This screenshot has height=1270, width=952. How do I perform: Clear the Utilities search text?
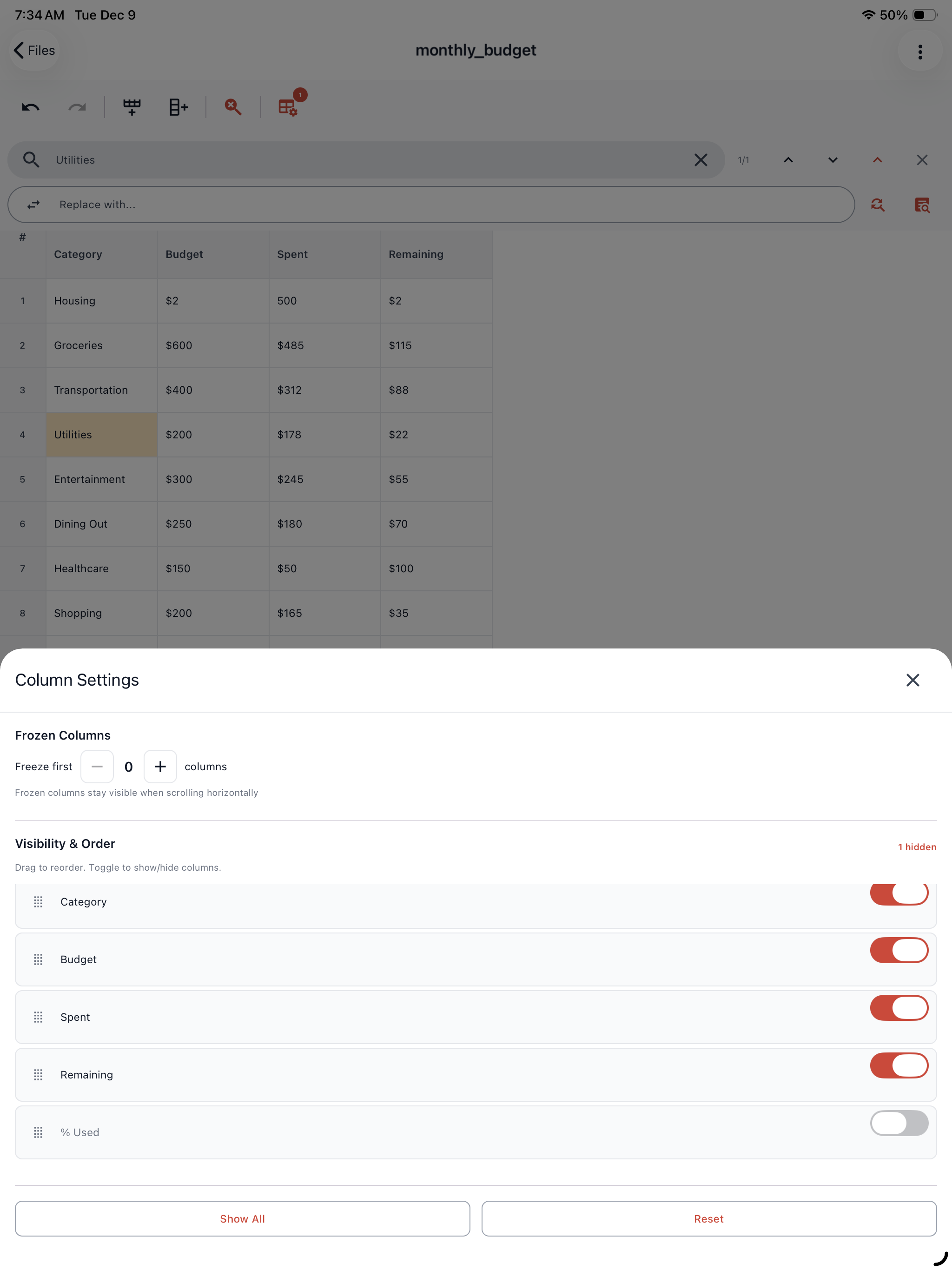pos(701,159)
